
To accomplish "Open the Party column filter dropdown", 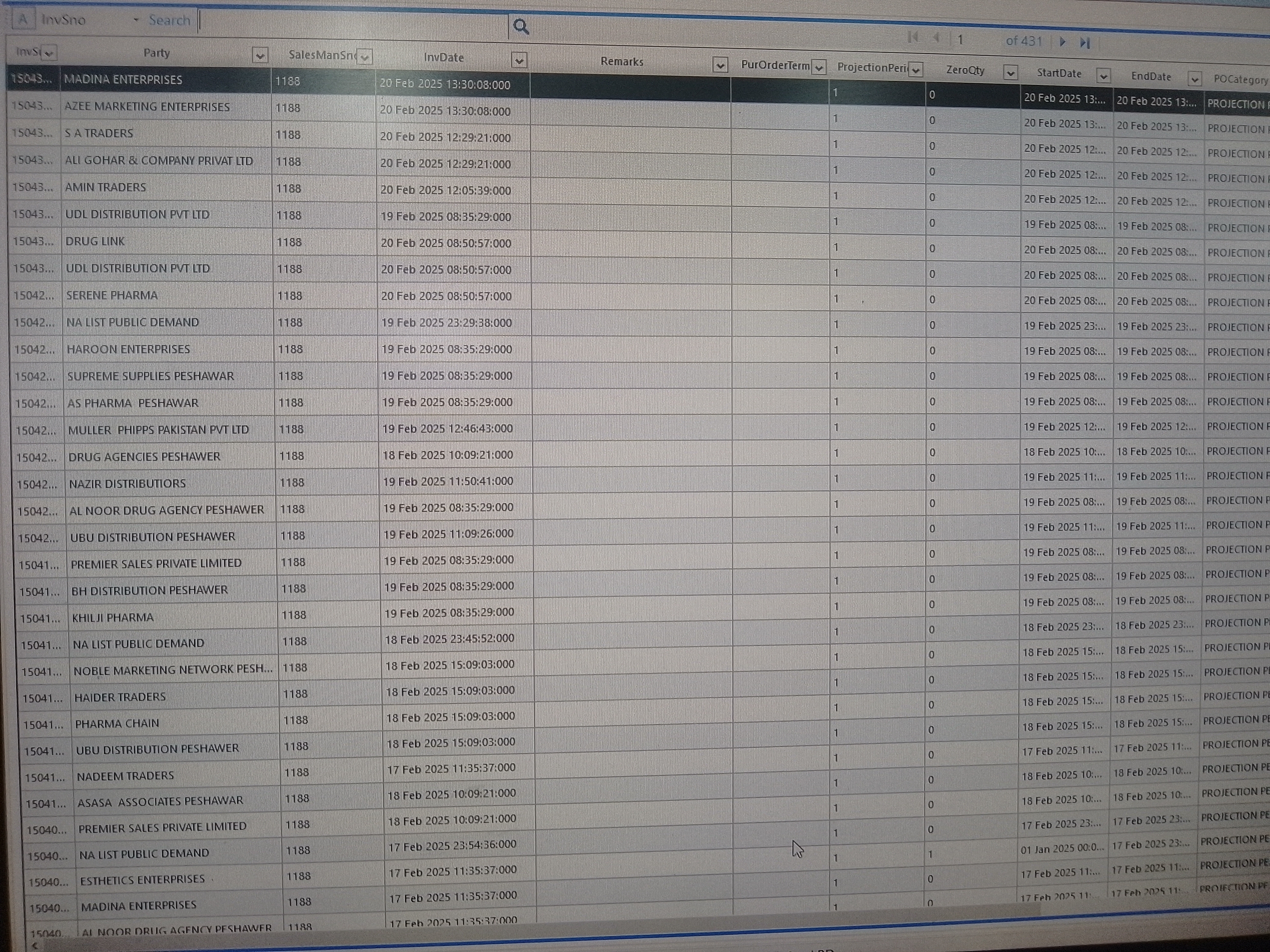I will pos(260,56).
